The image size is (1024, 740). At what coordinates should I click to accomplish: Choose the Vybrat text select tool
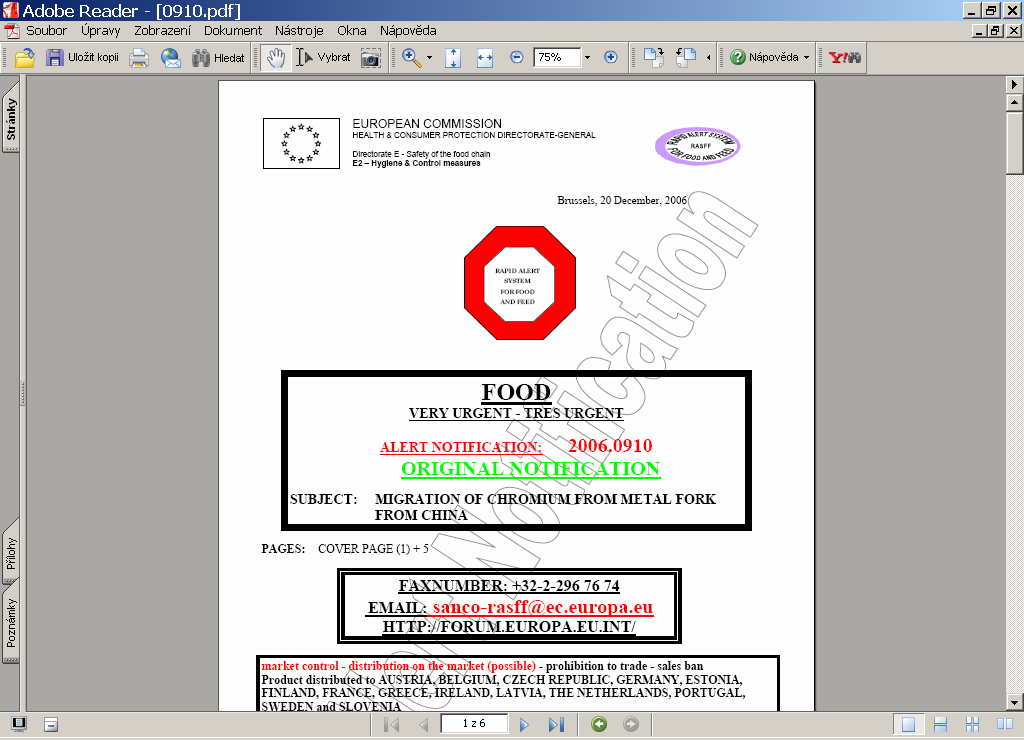[323, 57]
